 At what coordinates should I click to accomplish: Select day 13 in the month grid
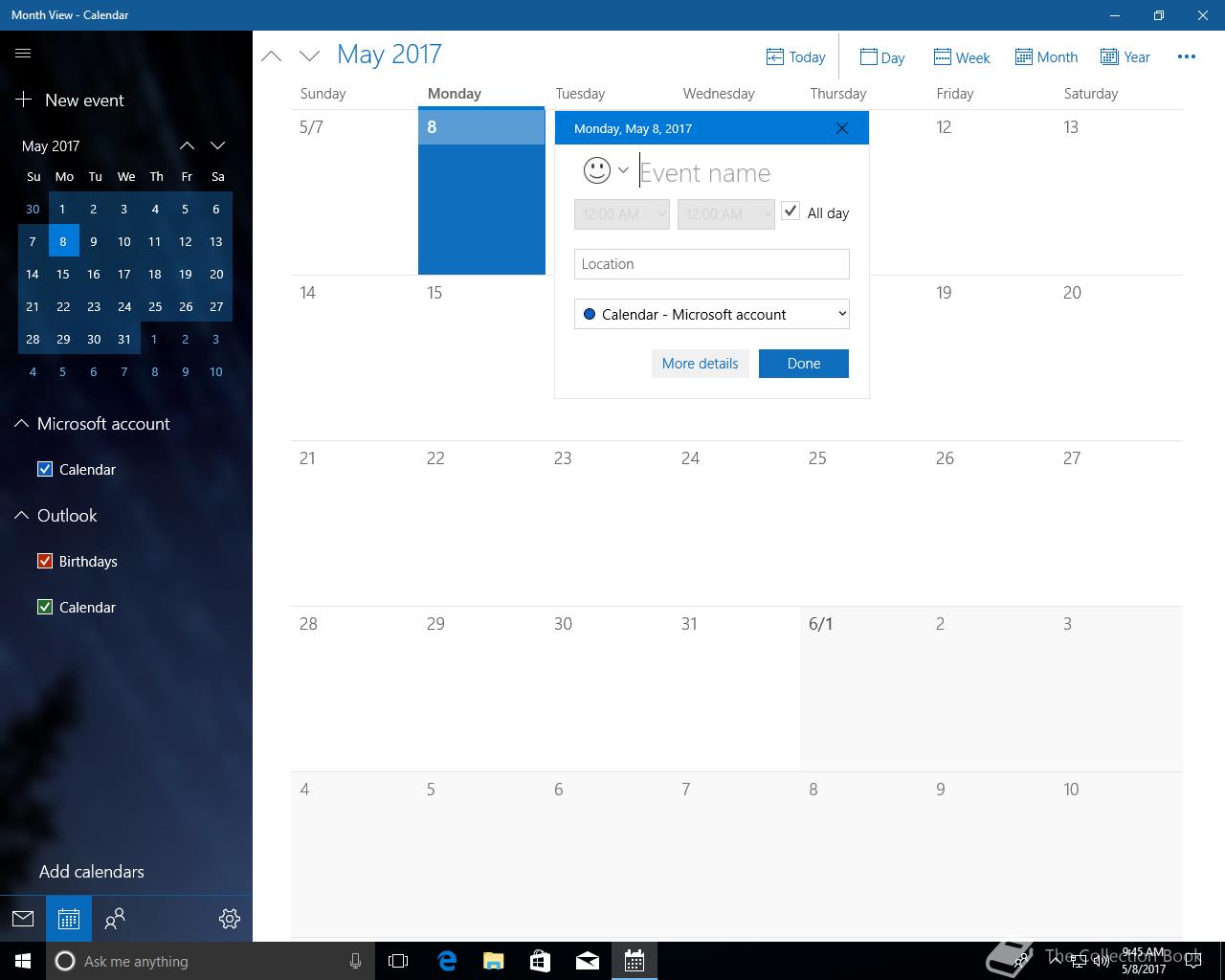tap(1118, 192)
